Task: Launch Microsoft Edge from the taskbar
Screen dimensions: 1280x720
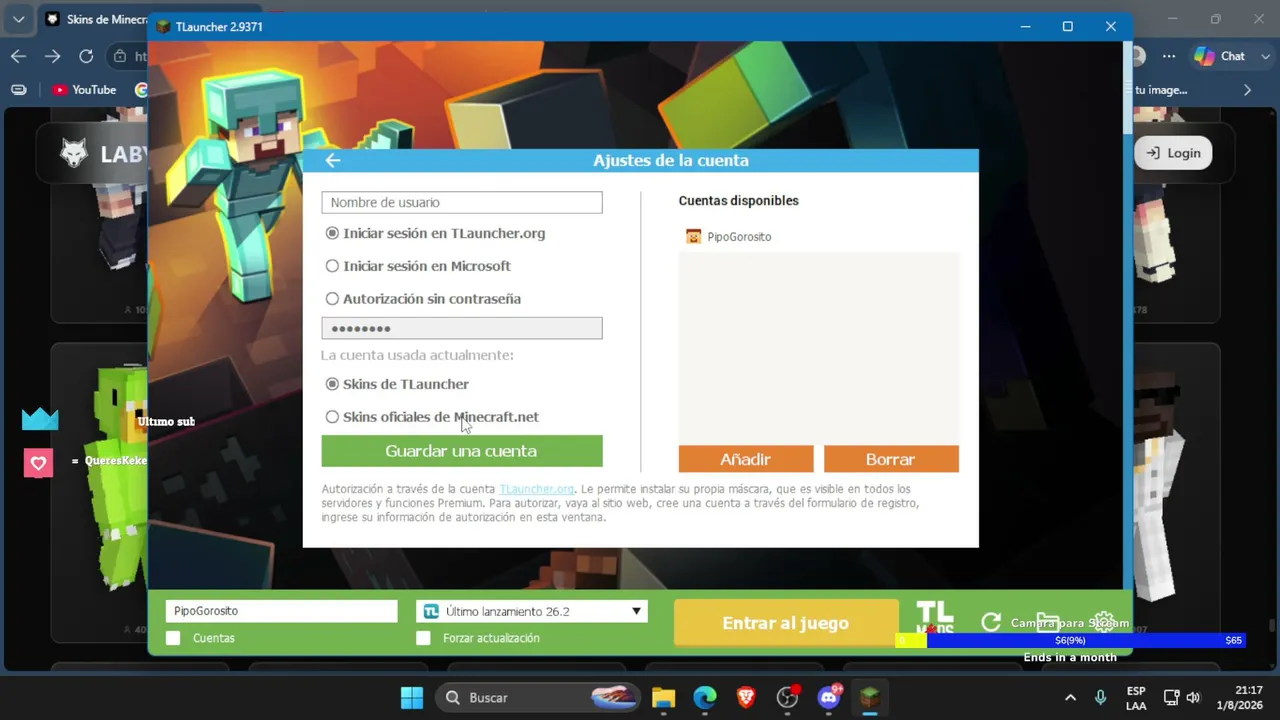Action: coord(705,697)
